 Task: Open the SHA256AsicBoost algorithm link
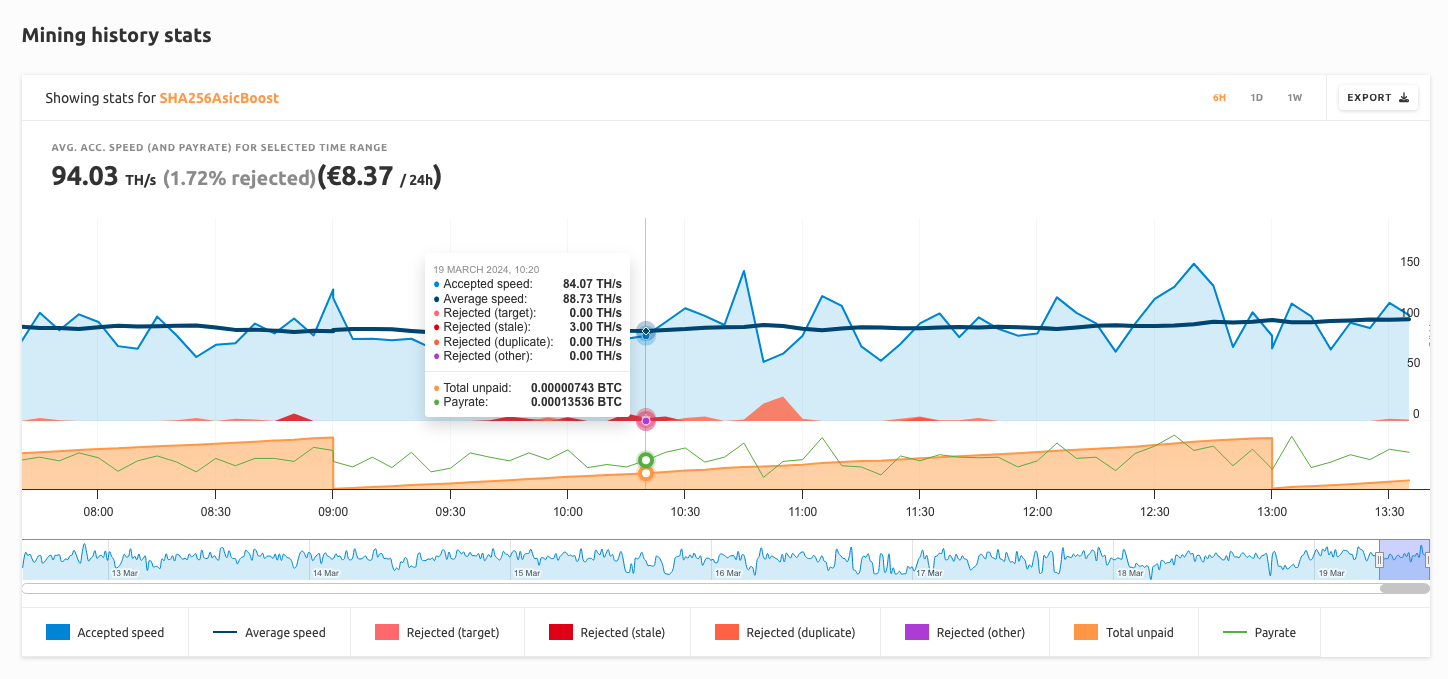click(221, 98)
